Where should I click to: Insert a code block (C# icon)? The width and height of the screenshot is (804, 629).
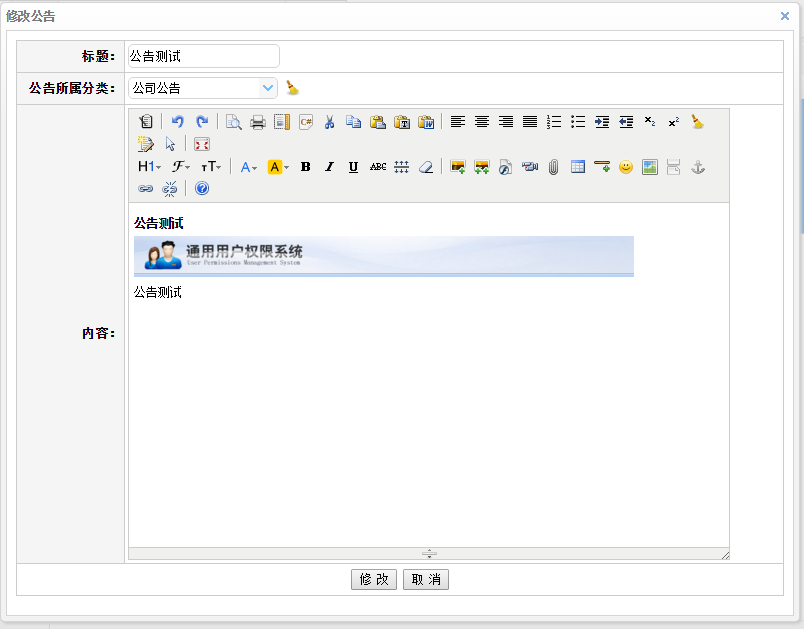tap(306, 121)
